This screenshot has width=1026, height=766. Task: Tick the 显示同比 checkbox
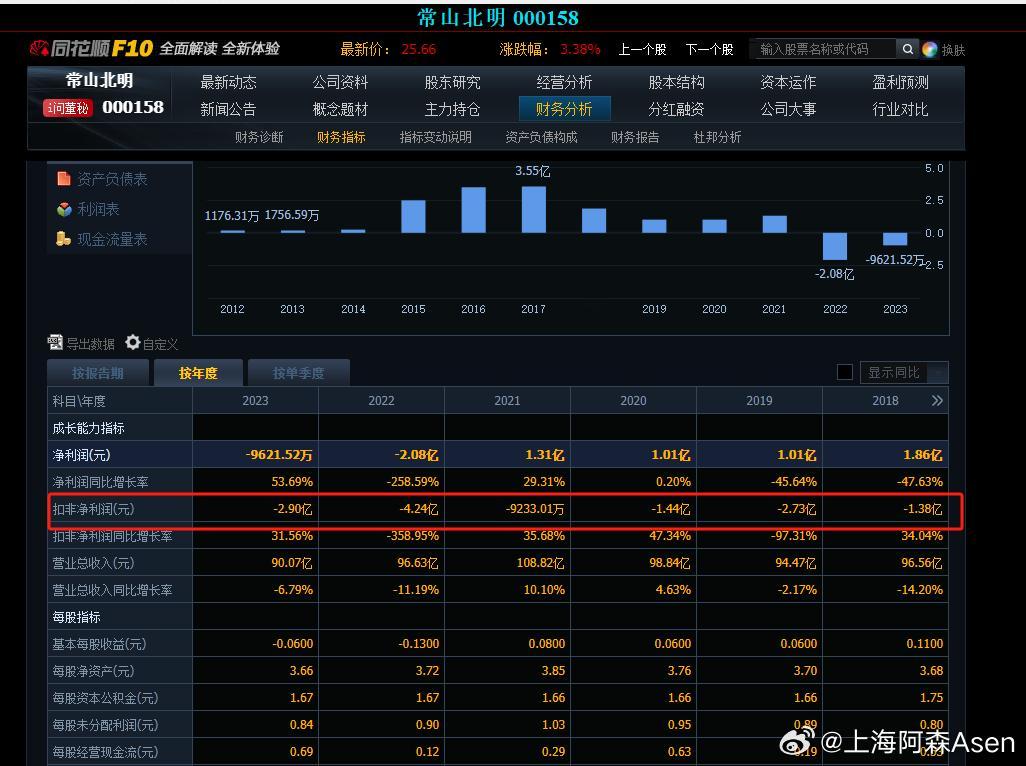click(x=845, y=372)
